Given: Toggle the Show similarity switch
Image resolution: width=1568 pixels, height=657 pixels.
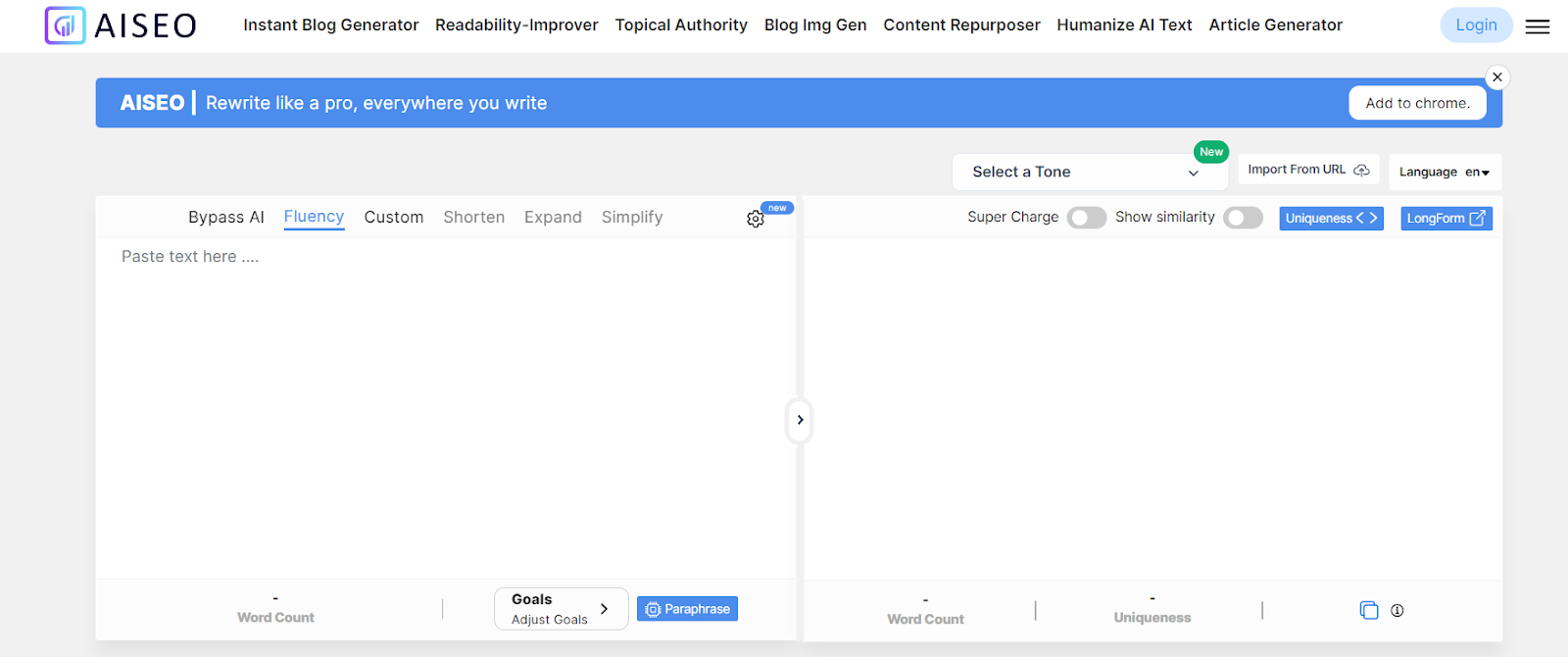Looking at the screenshot, I should point(1243,218).
